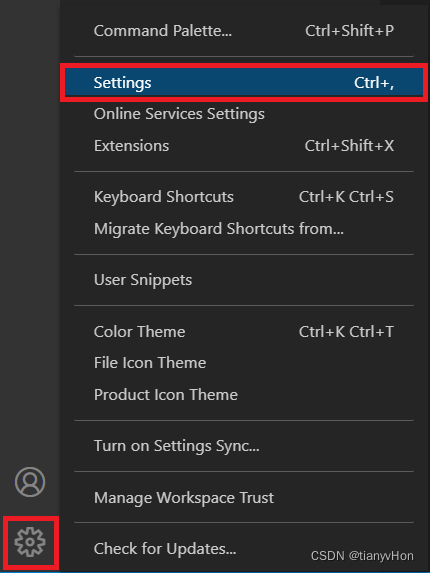Click the CSDN @tianyvHon watermark

coord(362,556)
